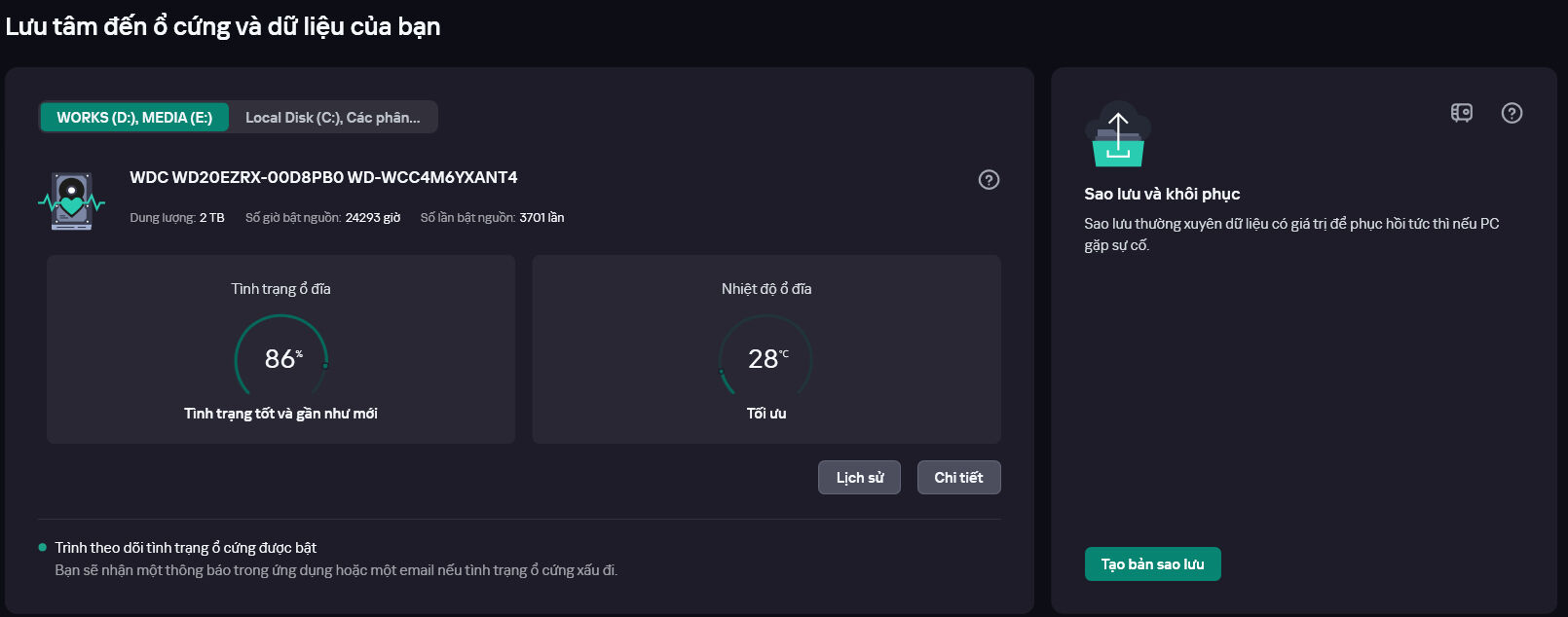The height and width of the screenshot is (617, 1568).
Task: Click the 28°C disk temperature gauge
Action: (765, 358)
